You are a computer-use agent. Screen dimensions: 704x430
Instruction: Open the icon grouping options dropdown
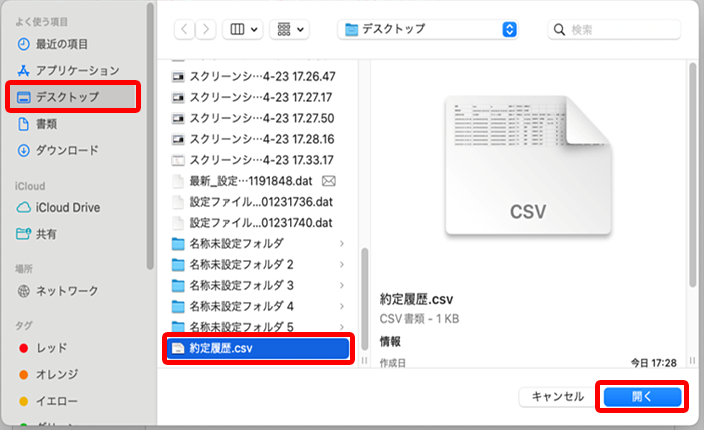click(292, 30)
